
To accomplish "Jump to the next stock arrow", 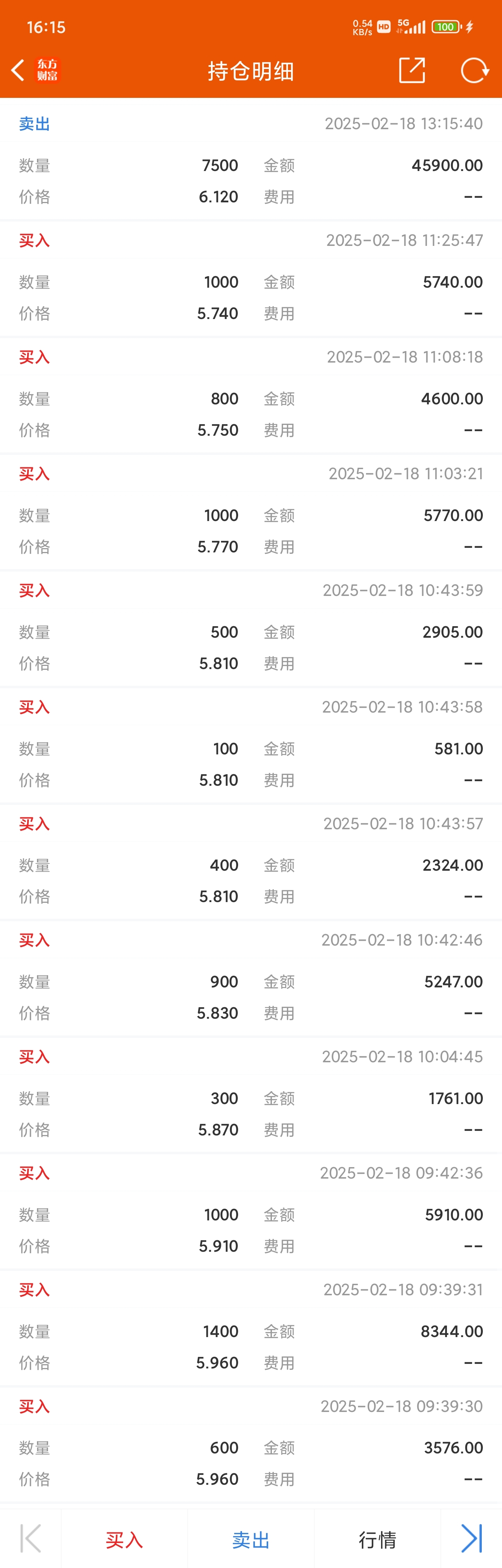I will 472,1538.
